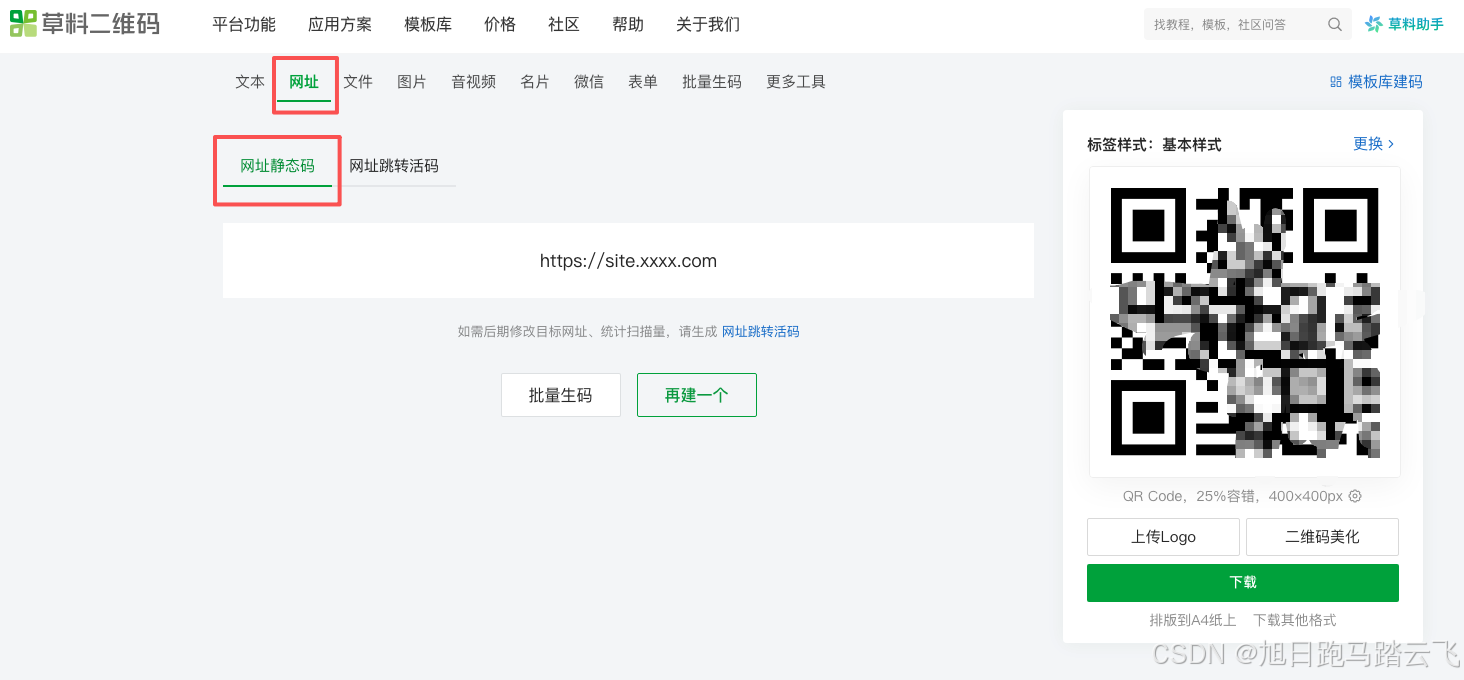The width and height of the screenshot is (1464, 680).
Task: Click the 排版到A4纸上 link
Action: coord(1193,620)
